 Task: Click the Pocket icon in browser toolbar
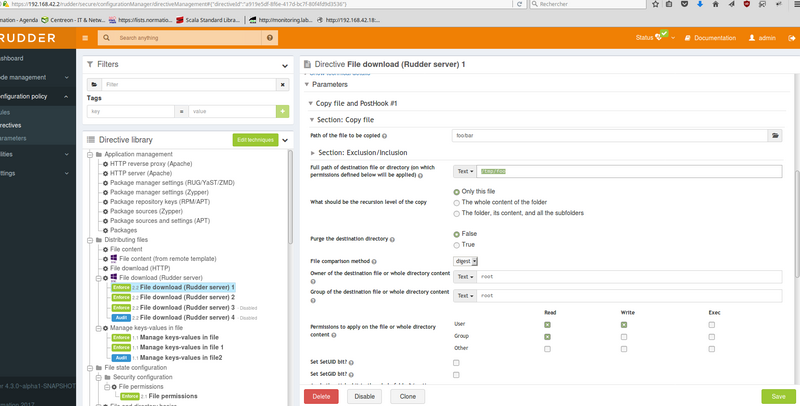685,4
